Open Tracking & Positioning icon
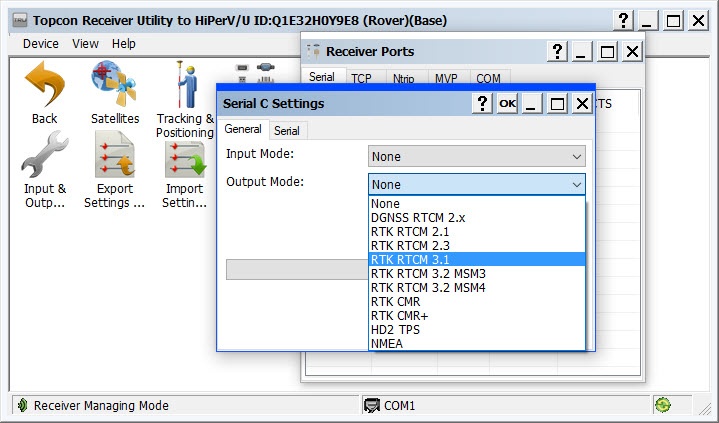 [x=184, y=86]
